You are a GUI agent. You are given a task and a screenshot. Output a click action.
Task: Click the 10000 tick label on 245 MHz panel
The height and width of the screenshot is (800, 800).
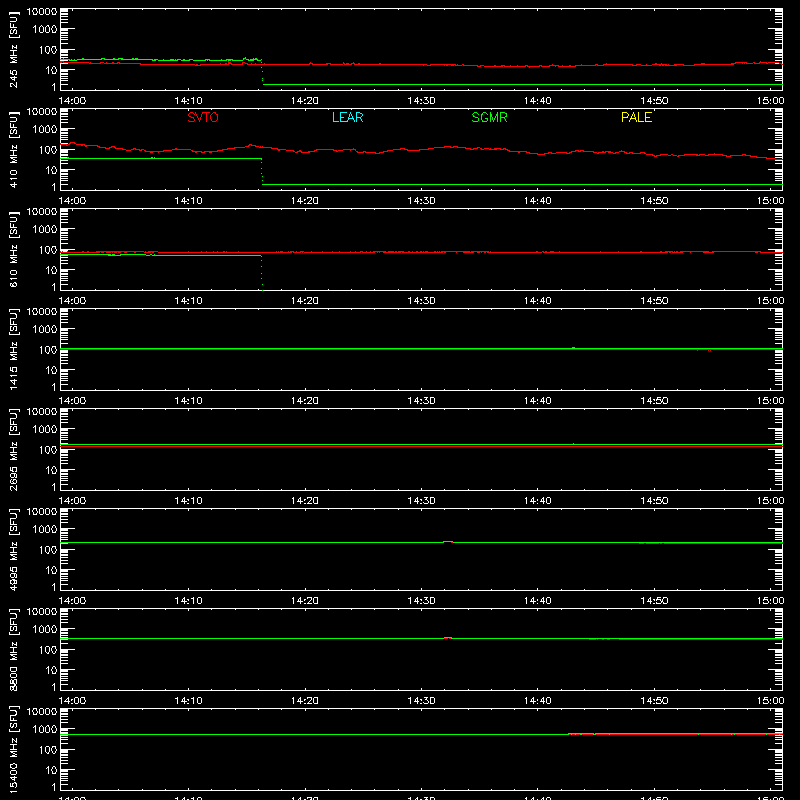tap(42, 11)
